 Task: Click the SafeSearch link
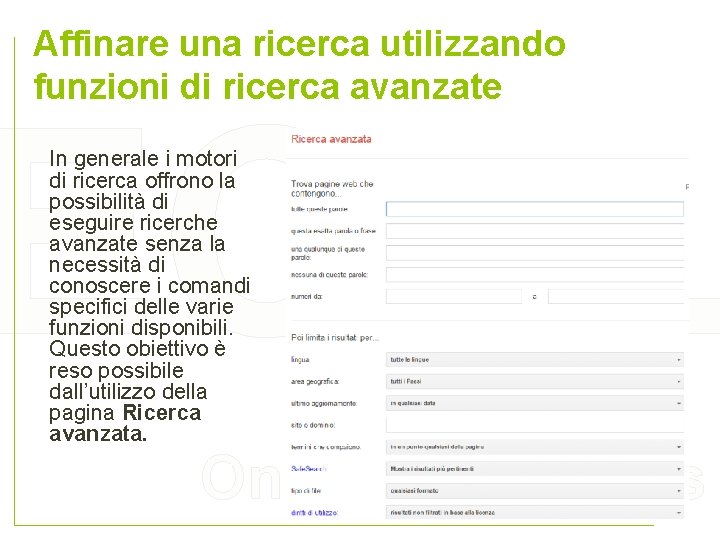point(309,469)
